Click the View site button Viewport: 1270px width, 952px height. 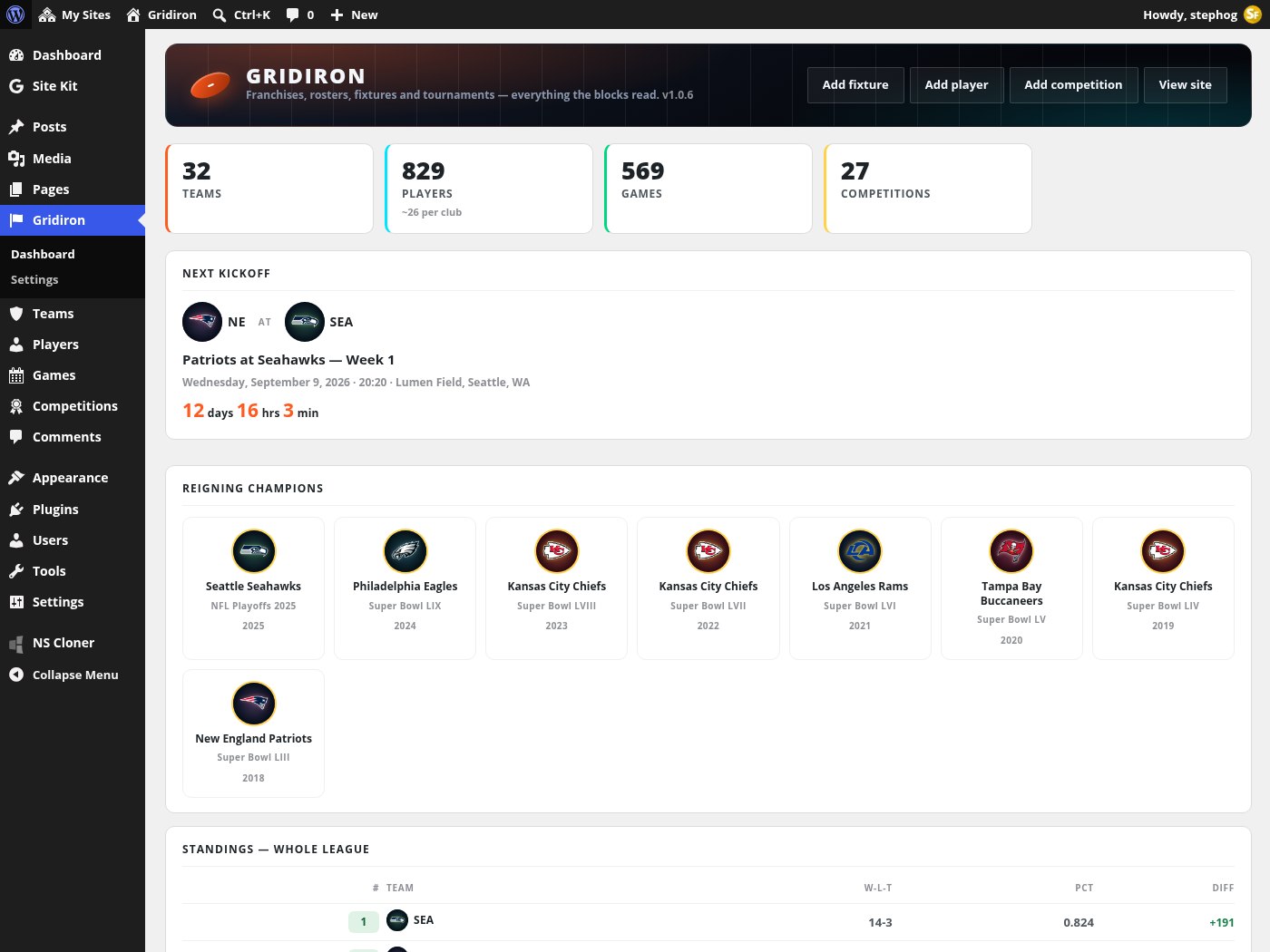coord(1186,85)
